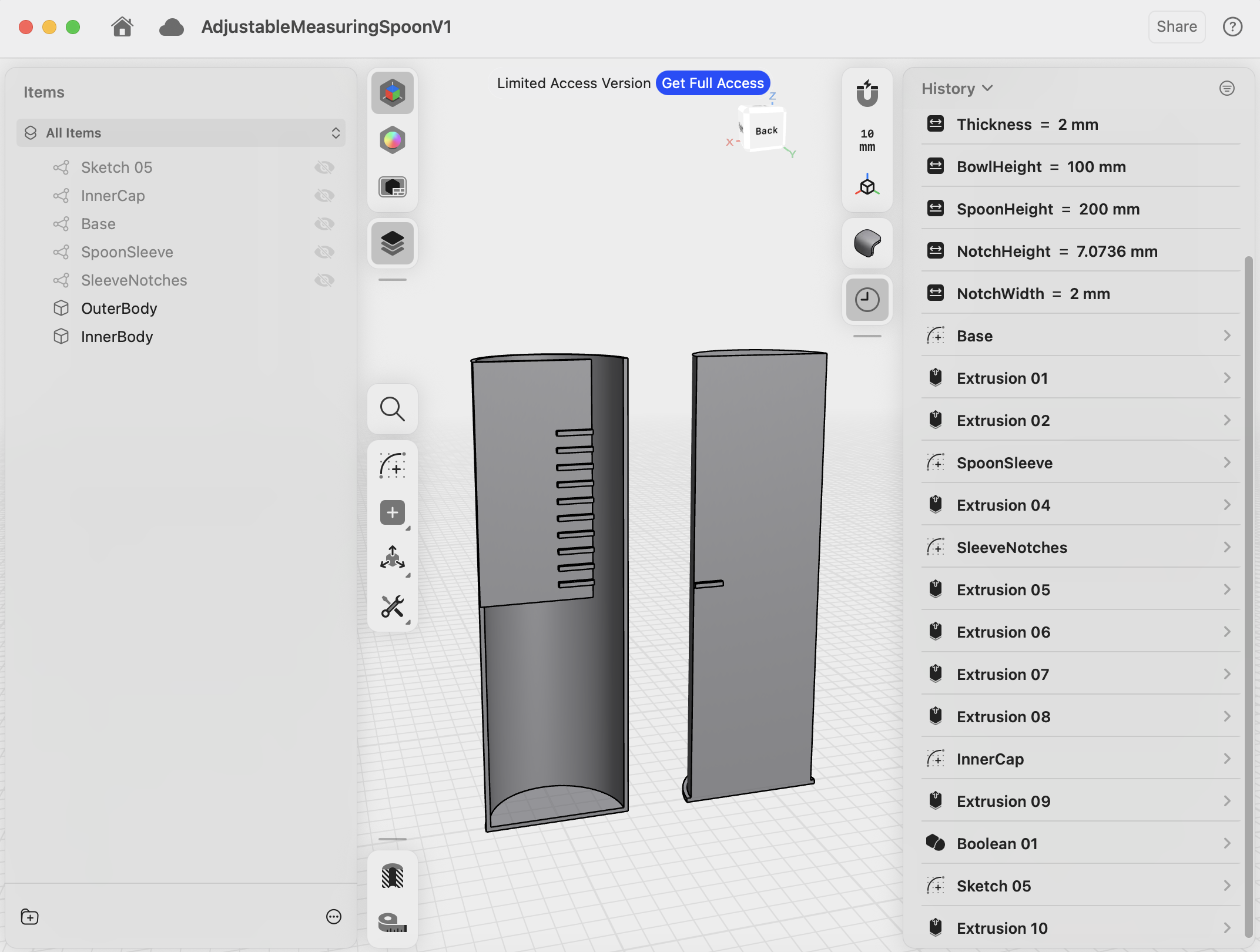Open the layers stack tool icon

(393, 243)
